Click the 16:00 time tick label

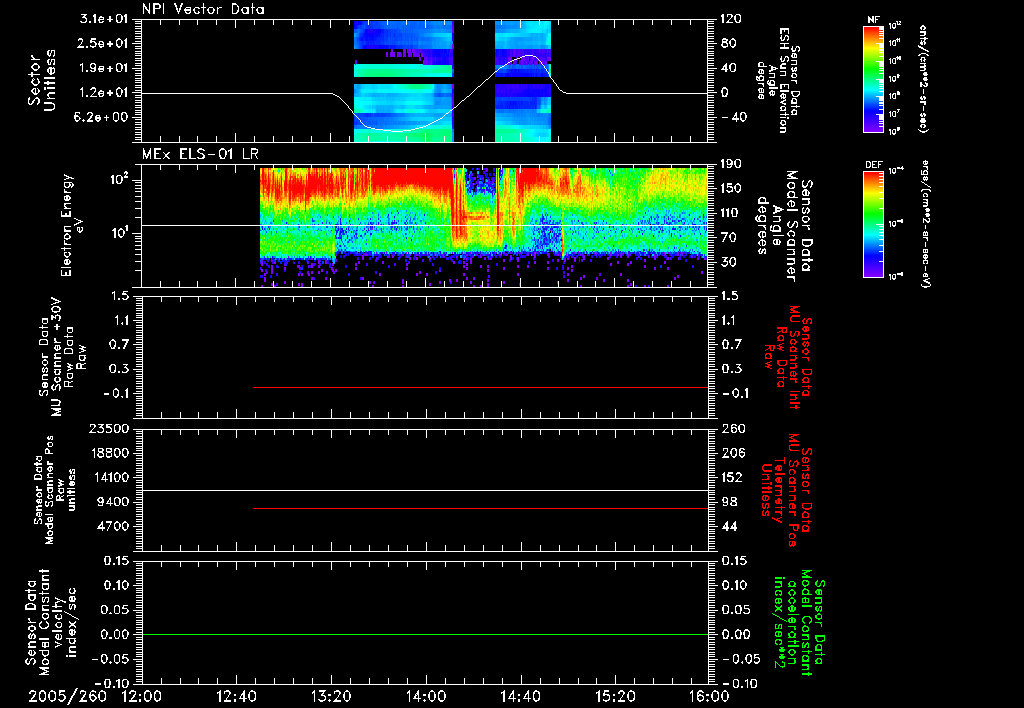pos(709,696)
